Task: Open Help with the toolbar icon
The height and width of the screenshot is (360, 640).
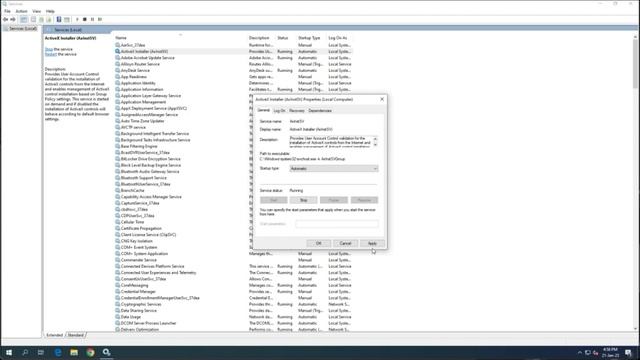Action: point(59,19)
